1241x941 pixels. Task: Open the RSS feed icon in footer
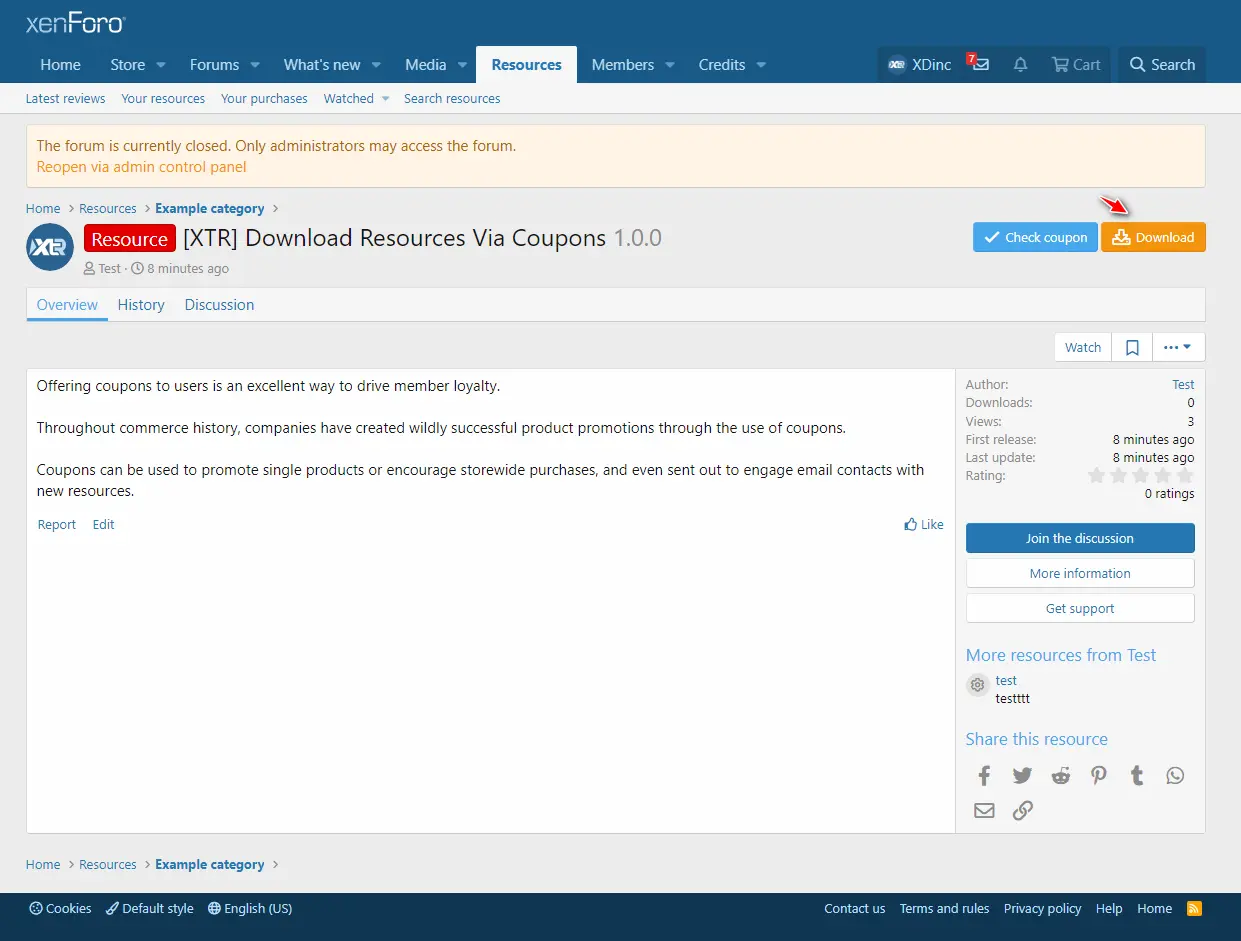pyautogui.click(x=1194, y=908)
